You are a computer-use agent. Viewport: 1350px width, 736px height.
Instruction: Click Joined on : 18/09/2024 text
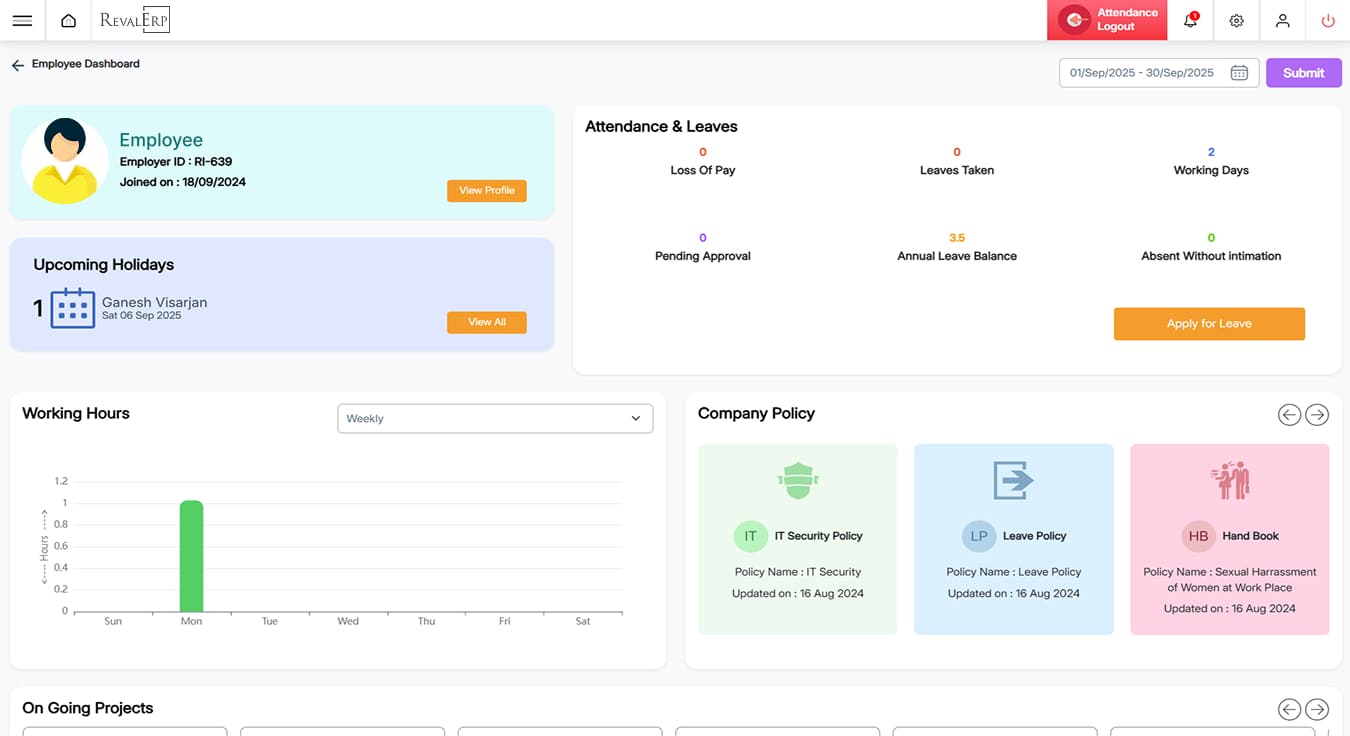(183, 182)
